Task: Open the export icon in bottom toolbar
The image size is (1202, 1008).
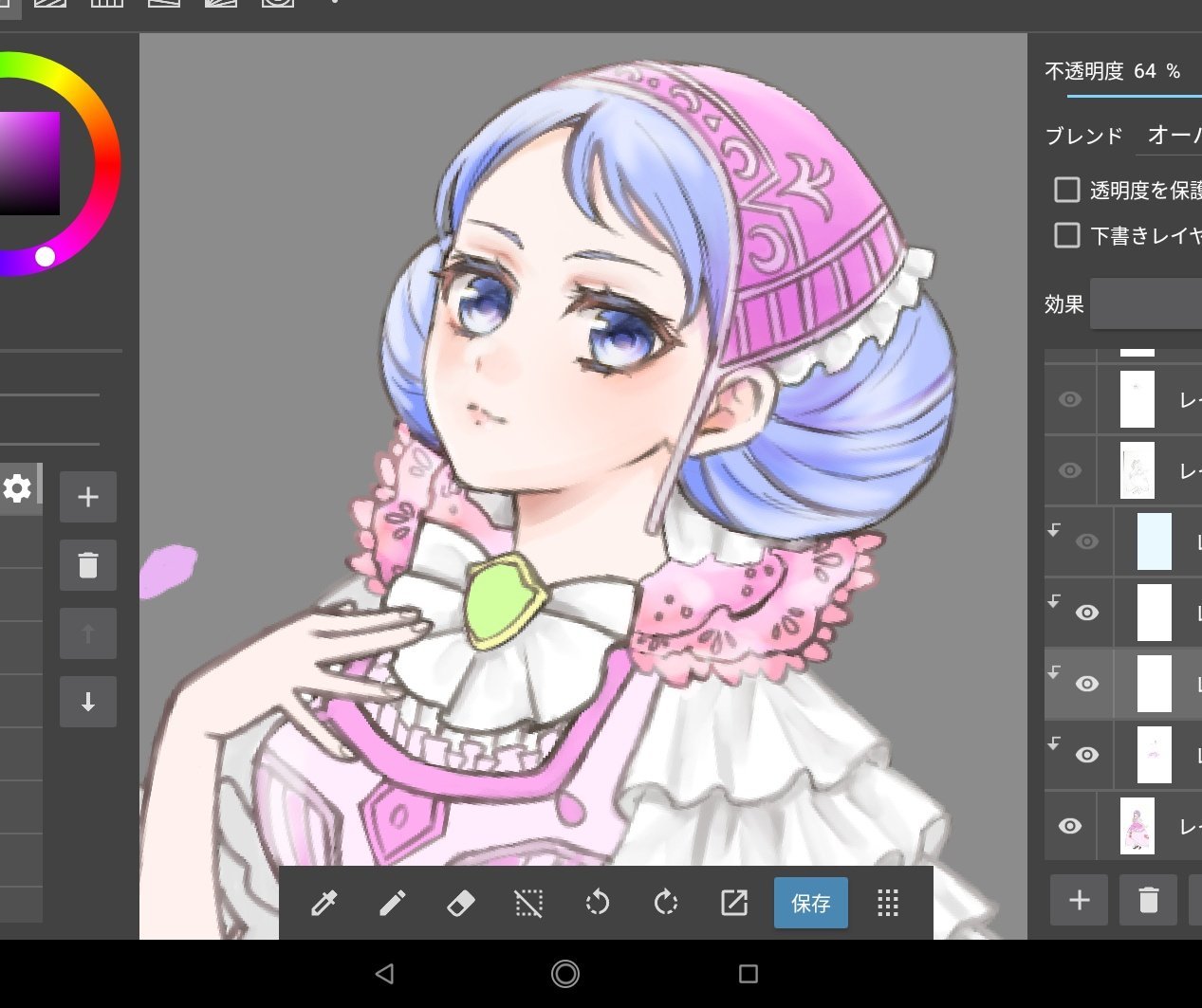Action: [734, 904]
